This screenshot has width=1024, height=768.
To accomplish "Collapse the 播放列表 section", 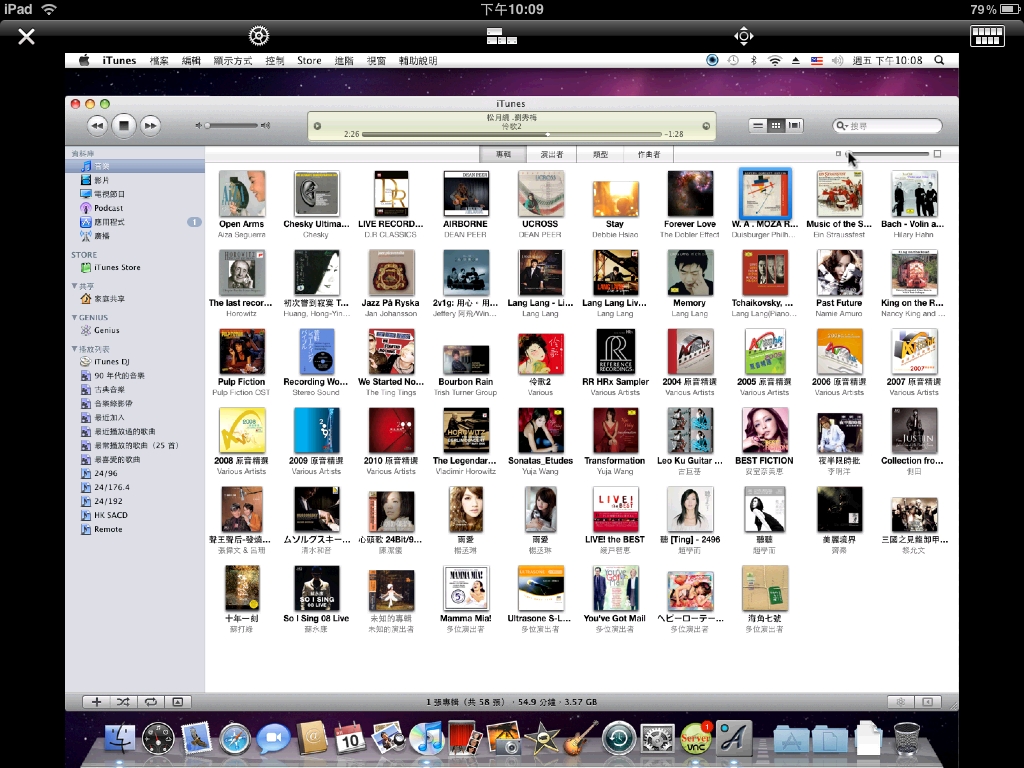I will coord(74,349).
